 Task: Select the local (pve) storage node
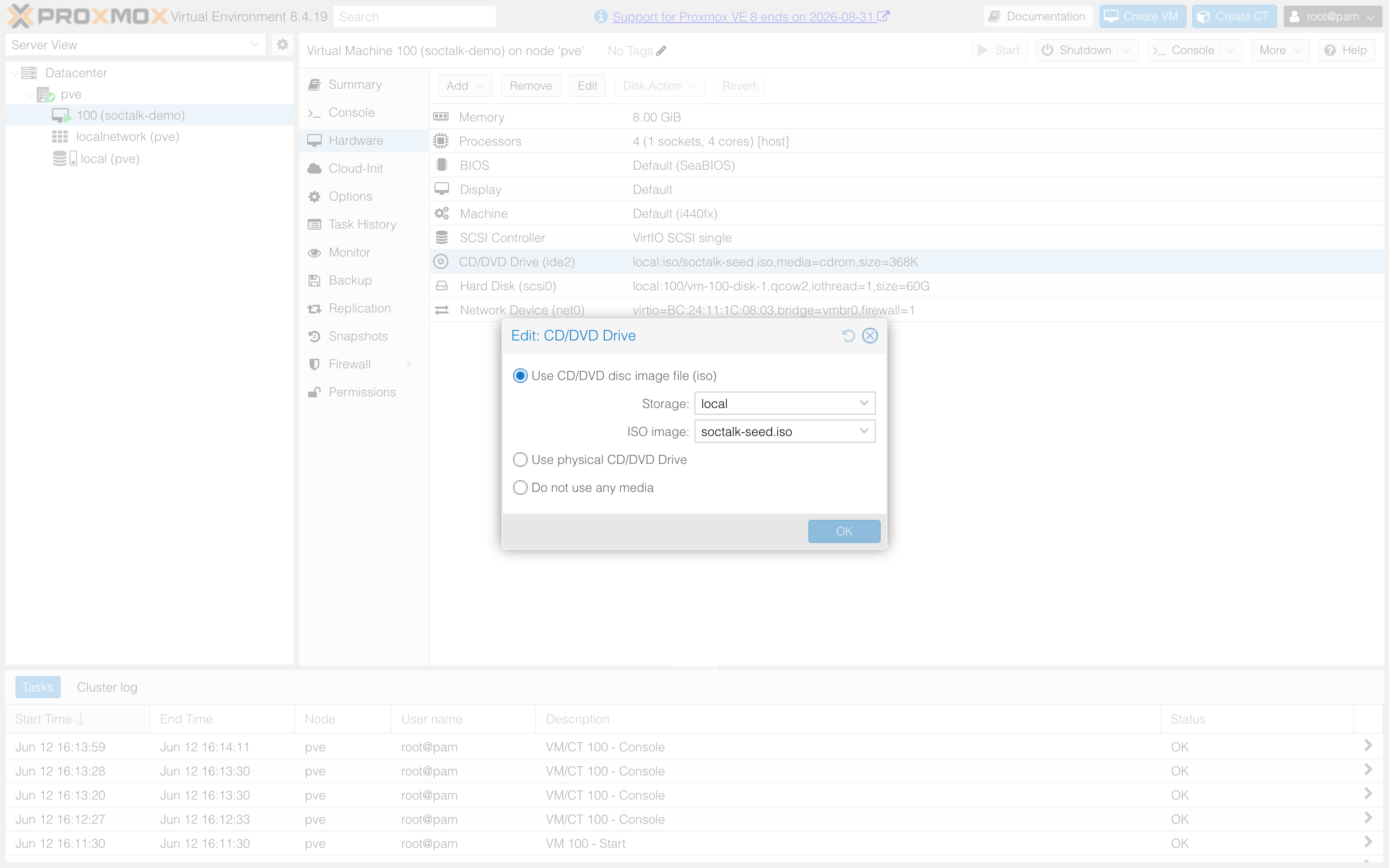click(109, 159)
